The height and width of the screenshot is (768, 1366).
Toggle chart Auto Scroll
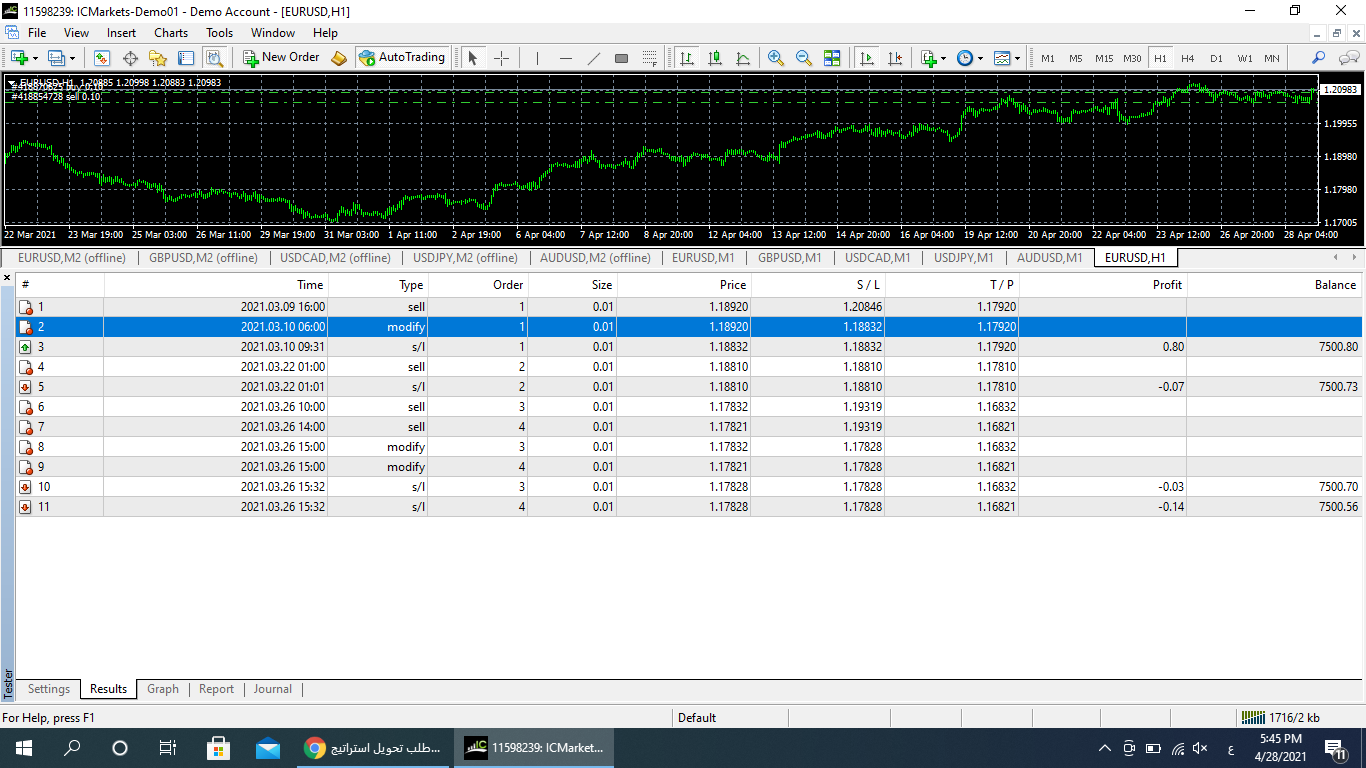[x=867, y=58]
